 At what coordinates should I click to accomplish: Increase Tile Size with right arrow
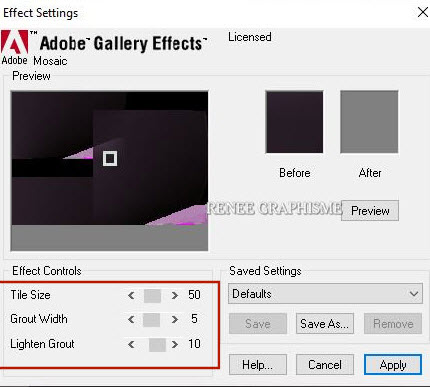pos(174,295)
